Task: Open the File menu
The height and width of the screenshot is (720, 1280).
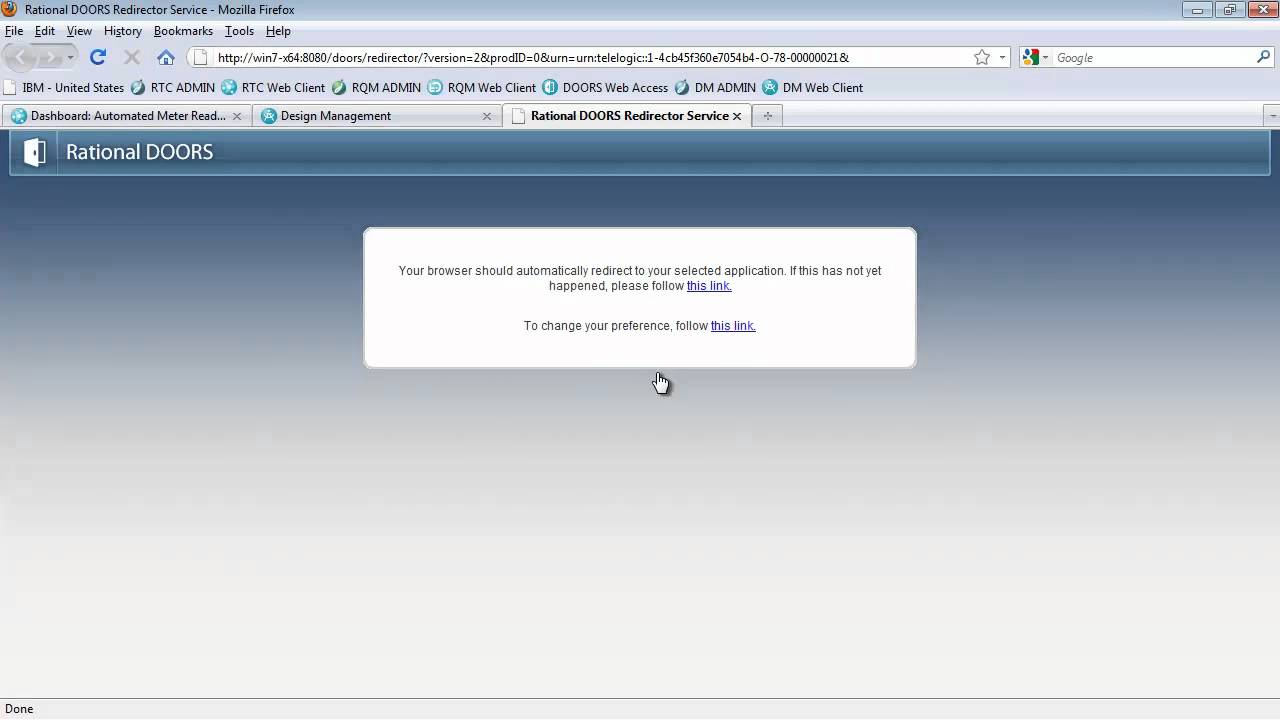Action: click(14, 31)
